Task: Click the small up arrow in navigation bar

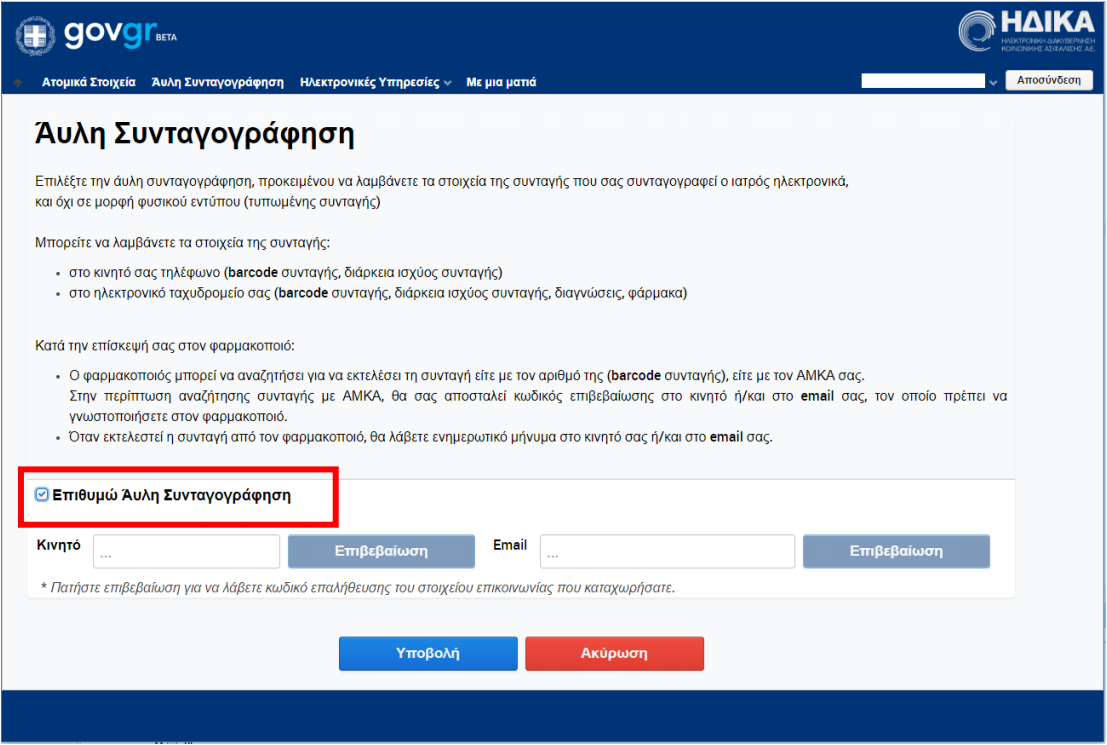Action: pyautogui.click(x=18, y=83)
